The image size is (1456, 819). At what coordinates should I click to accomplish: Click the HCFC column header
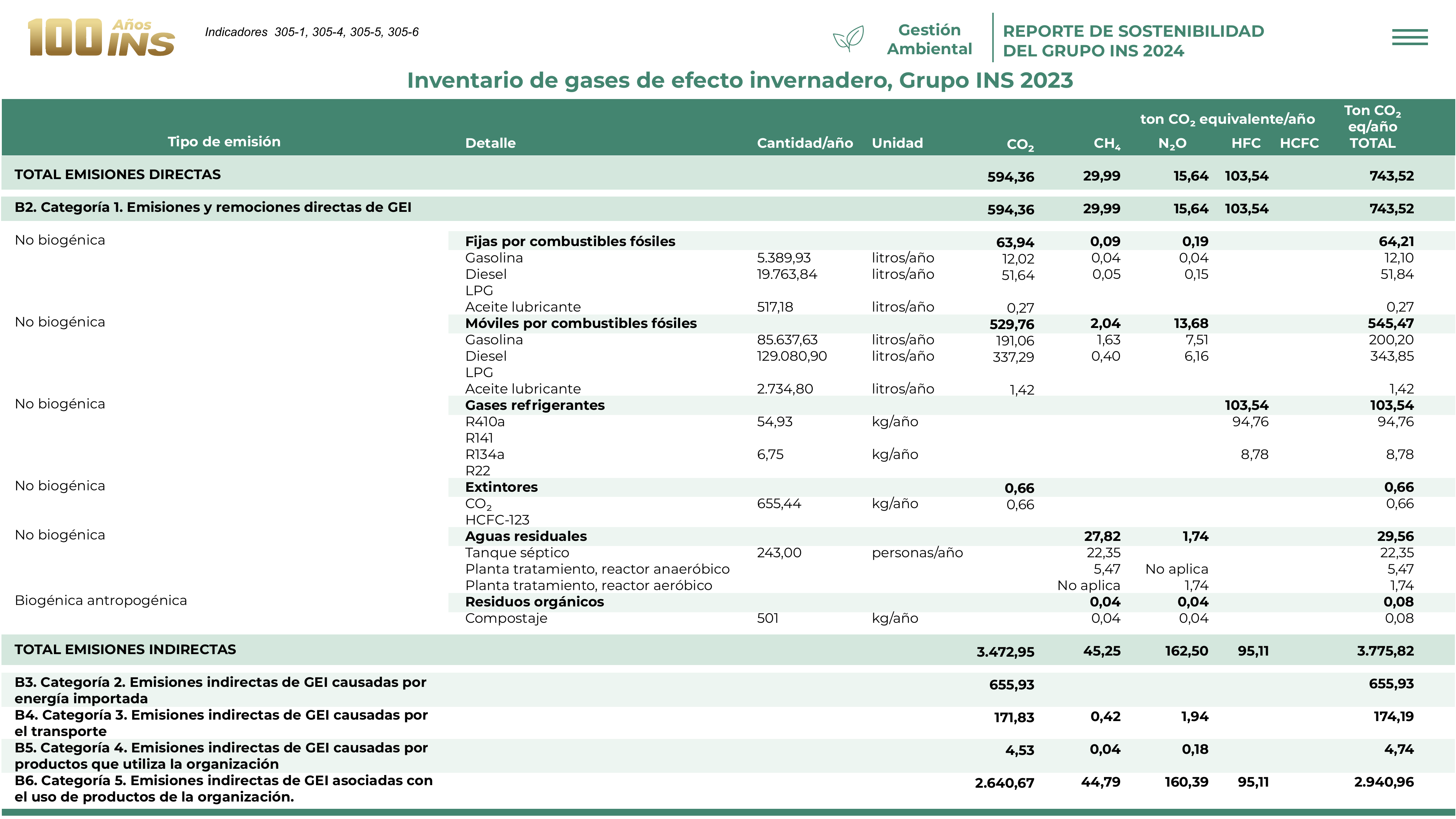point(1299,143)
